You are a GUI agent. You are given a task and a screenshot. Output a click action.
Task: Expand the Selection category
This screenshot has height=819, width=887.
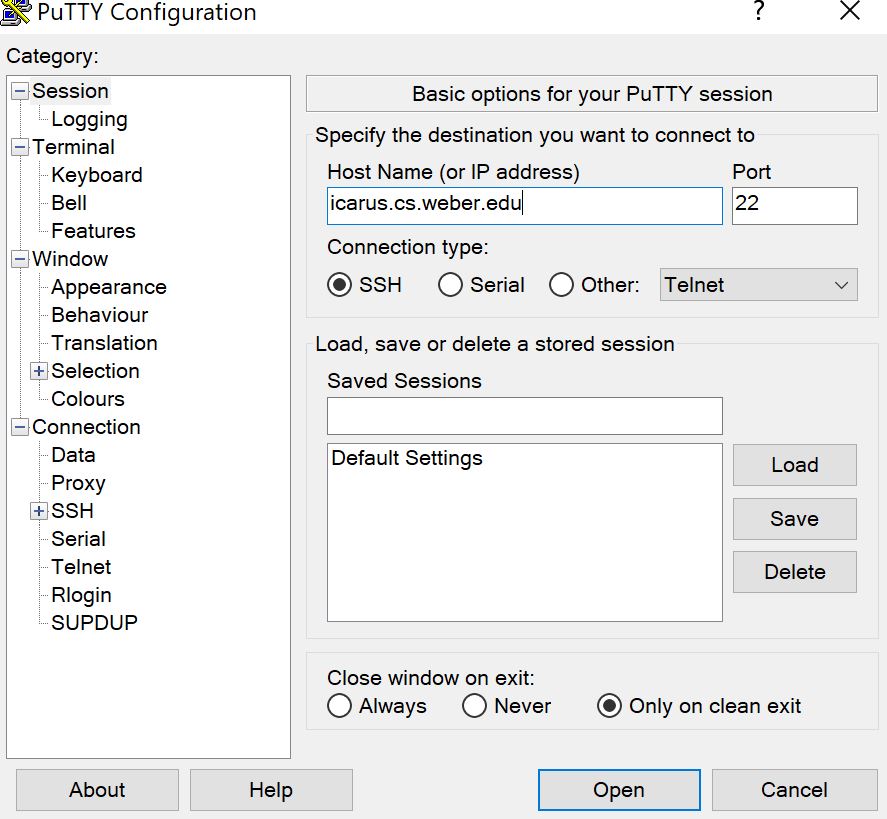pyautogui.click(x=38, y=371)
